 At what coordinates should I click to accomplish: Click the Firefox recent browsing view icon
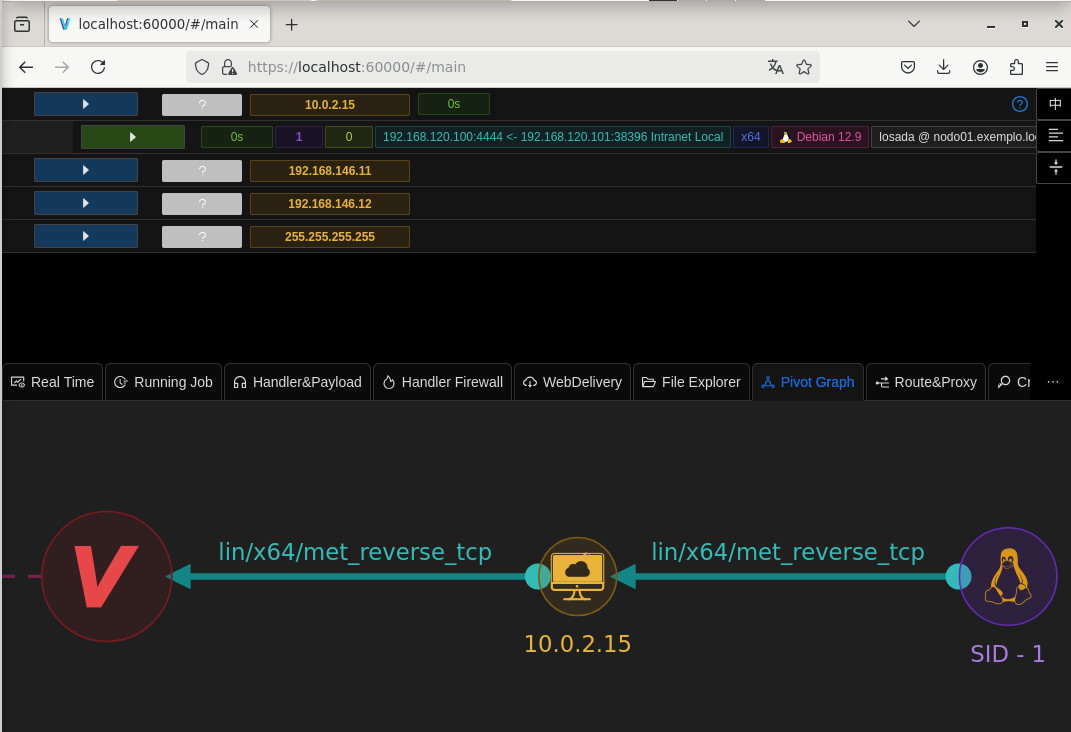(22, 25)
